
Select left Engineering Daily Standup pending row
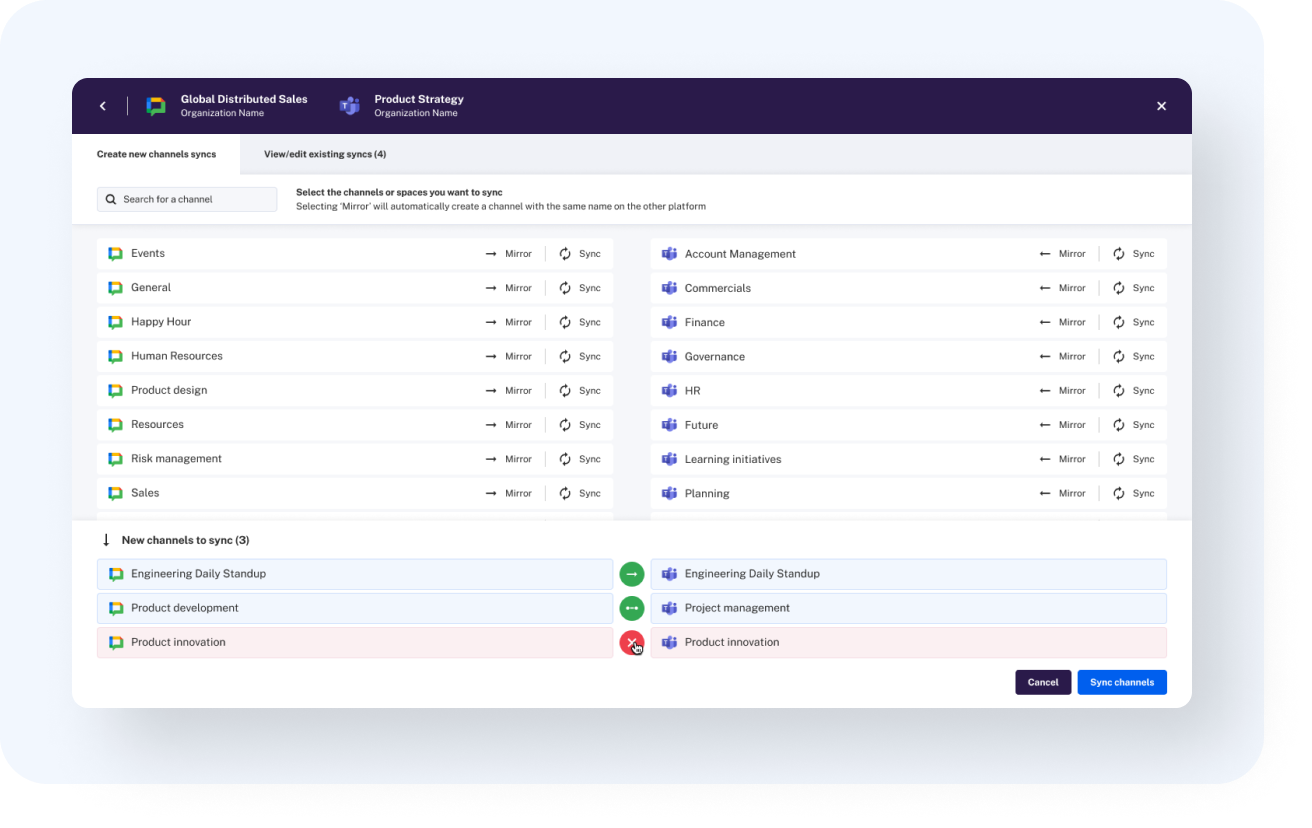tap(355, 574)
